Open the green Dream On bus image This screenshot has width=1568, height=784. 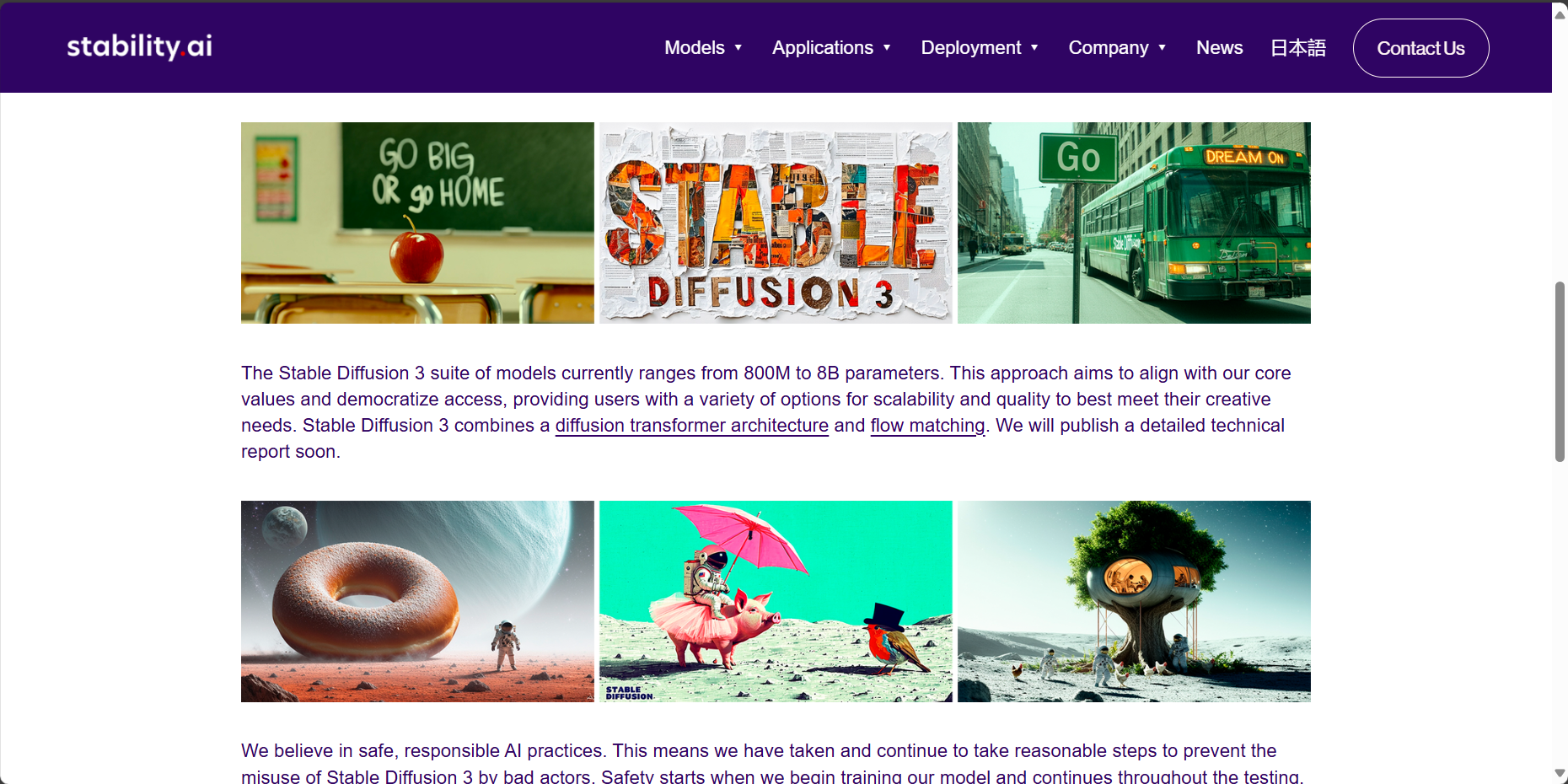[x=1134, y=223]
